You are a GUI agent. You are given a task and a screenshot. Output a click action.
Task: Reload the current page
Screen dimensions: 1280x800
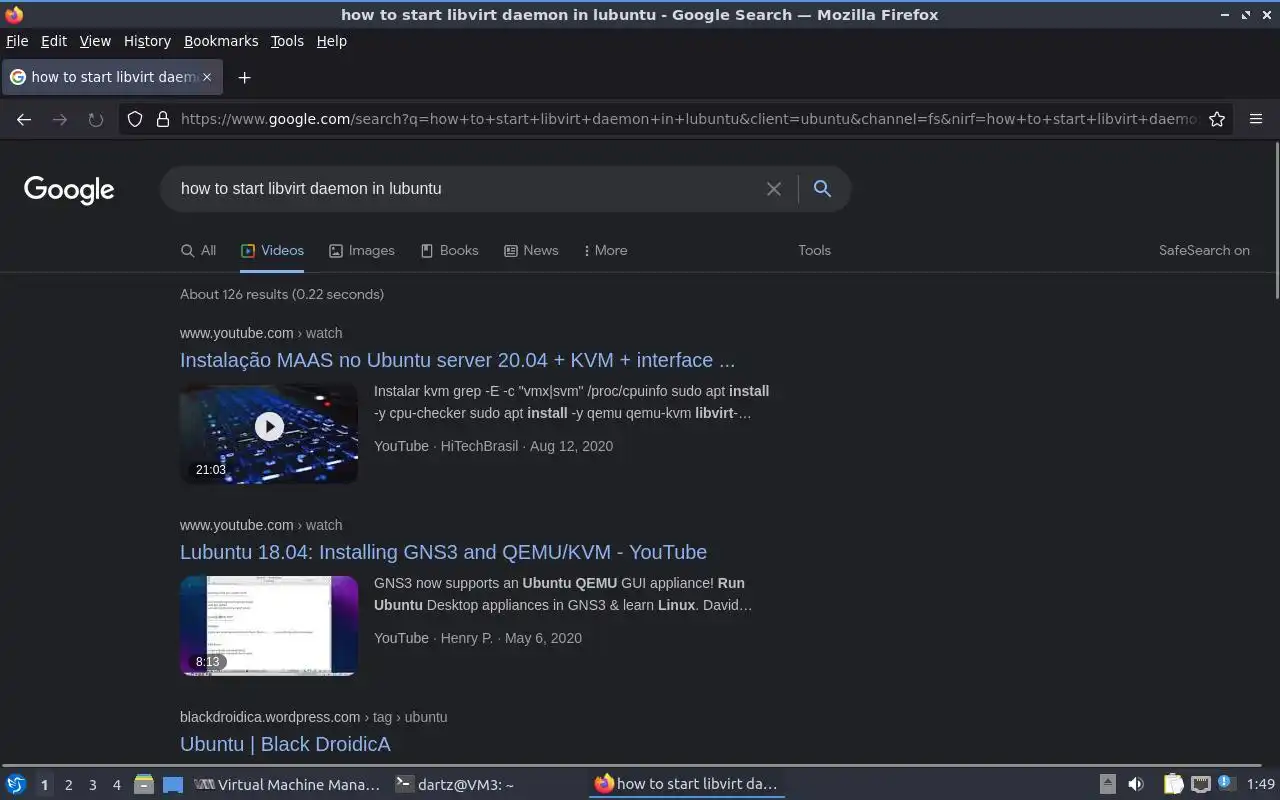(96, 119)
